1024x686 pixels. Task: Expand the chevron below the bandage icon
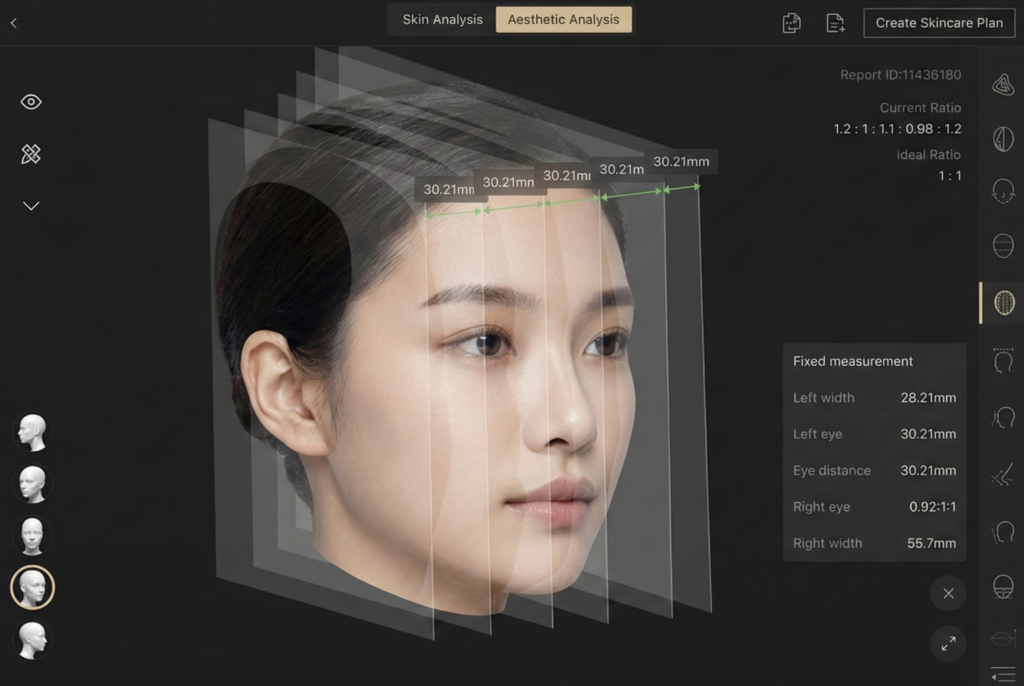coord(31,206)
